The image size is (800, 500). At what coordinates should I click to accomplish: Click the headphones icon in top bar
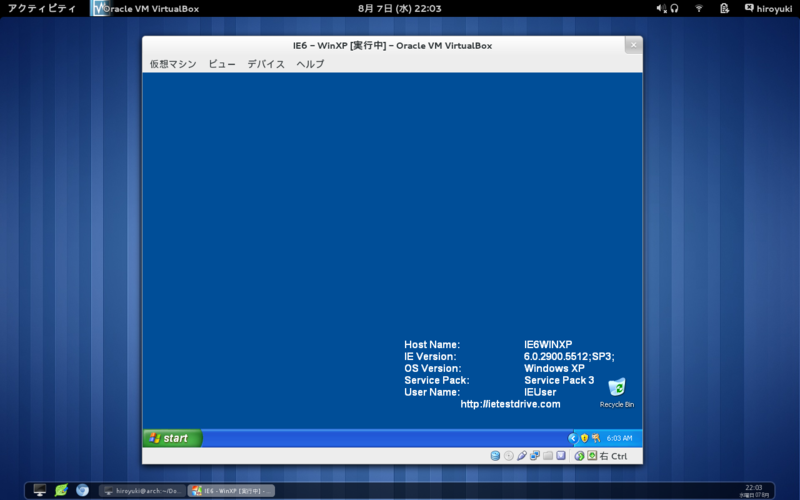[674, 8]
